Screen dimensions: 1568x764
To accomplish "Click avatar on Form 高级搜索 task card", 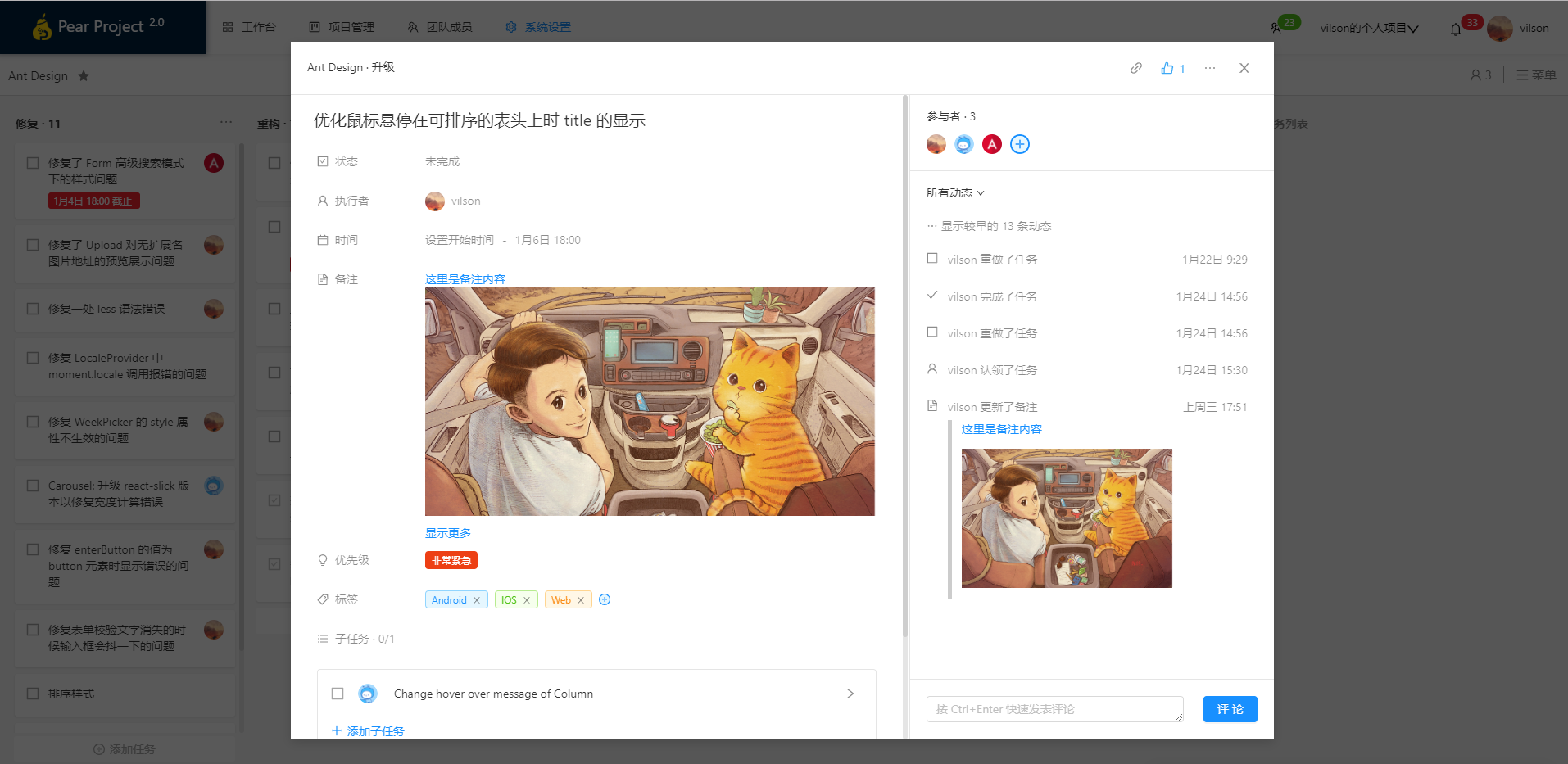I will click(214, 163).
